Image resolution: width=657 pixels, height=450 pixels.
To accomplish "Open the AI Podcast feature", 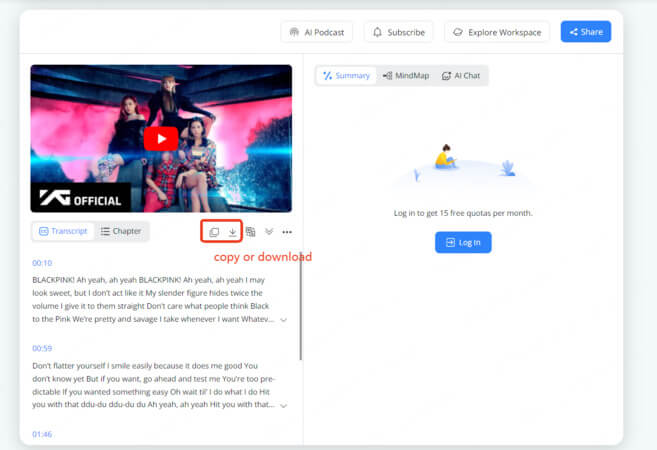I will 317,32.
